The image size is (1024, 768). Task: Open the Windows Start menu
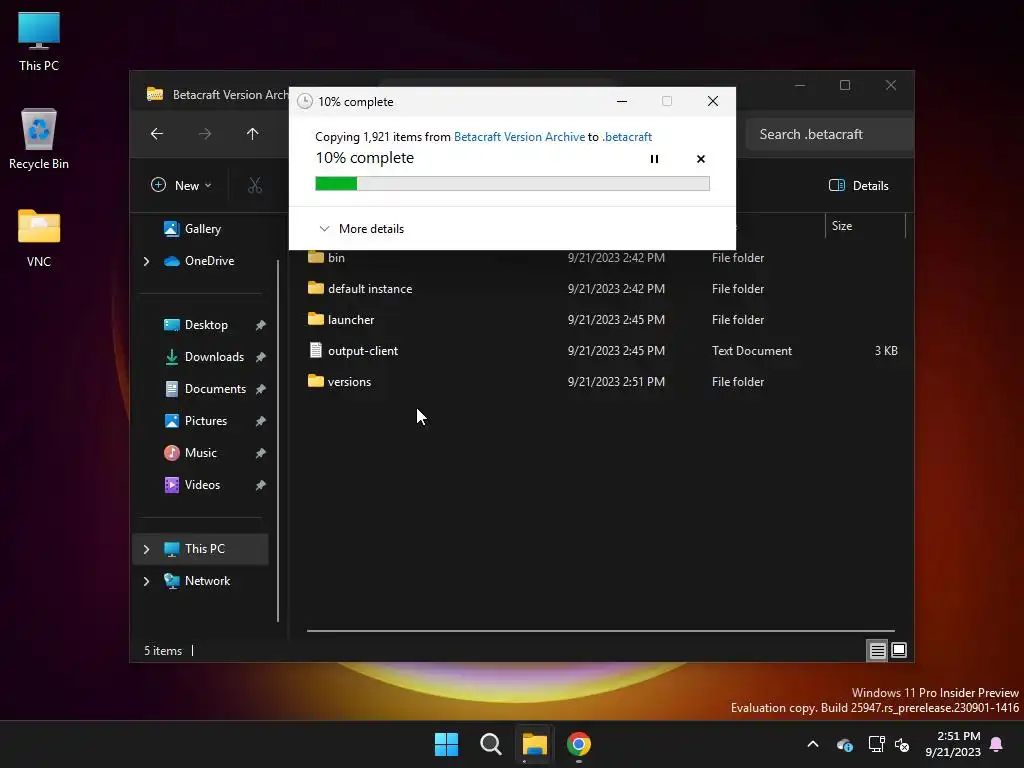tap(447, 744)
